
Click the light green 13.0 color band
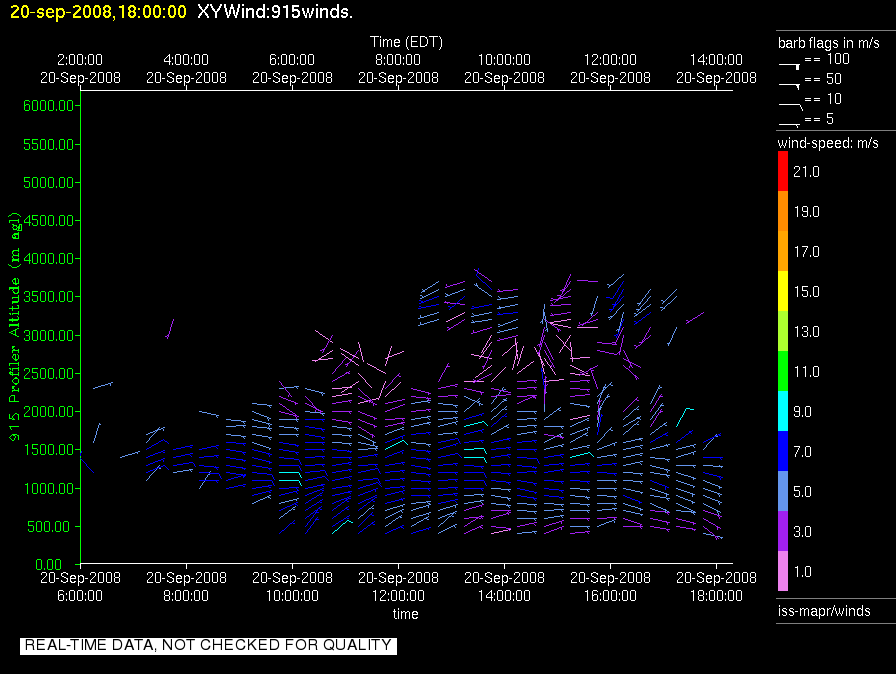coord(783,331)
